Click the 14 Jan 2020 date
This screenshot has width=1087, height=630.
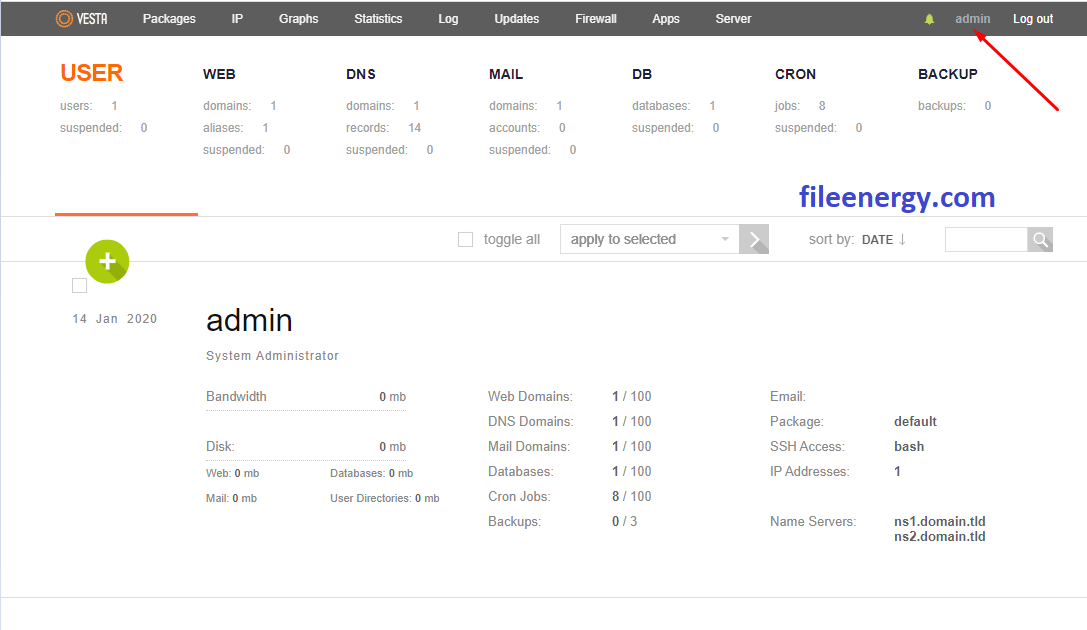point(114,319)
